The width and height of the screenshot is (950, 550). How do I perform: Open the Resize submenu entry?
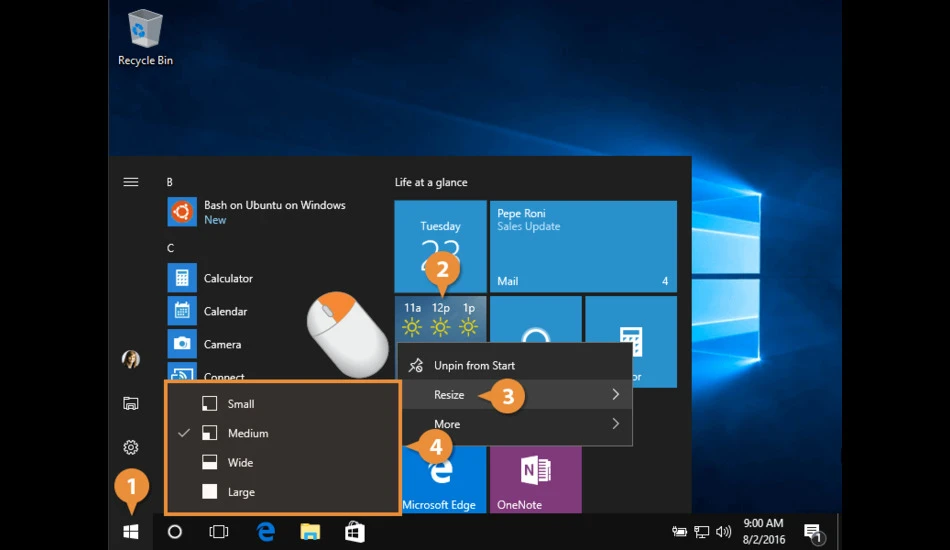[x=515, y=394]
